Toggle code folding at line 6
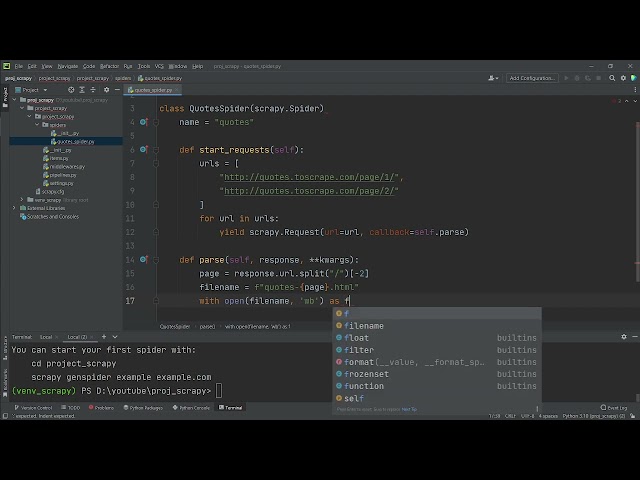 [156, 150]
